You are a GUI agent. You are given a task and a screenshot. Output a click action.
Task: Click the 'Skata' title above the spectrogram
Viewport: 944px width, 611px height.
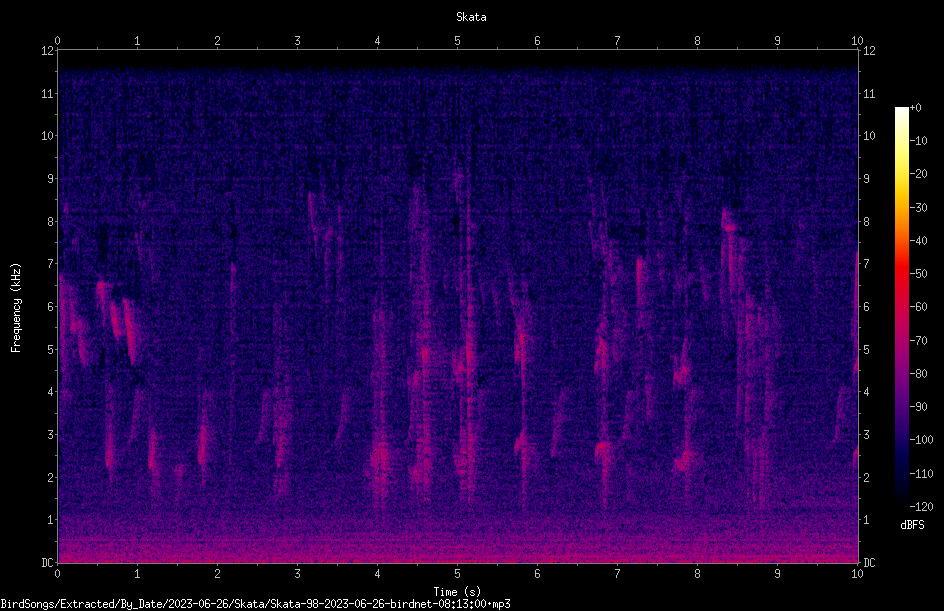(471, 17)
